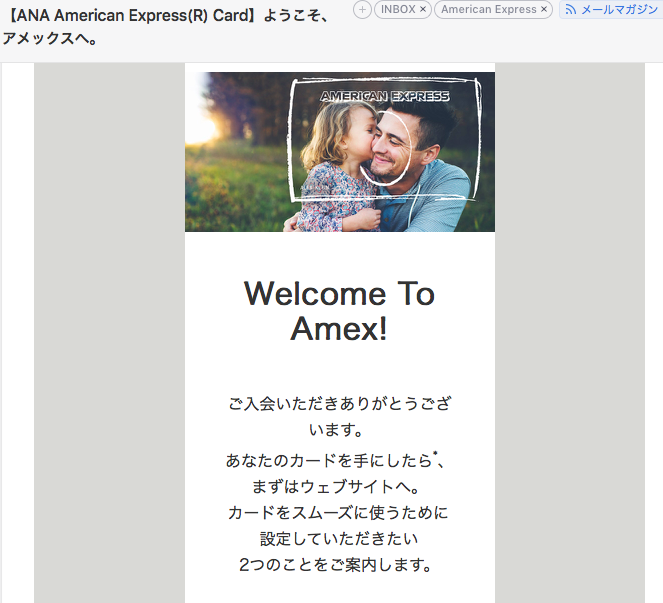Image resolution: width=663 pixels, height=603 pixels.
Task: Click the line "まずはウェブサイトへ。"
Action: 336,486
